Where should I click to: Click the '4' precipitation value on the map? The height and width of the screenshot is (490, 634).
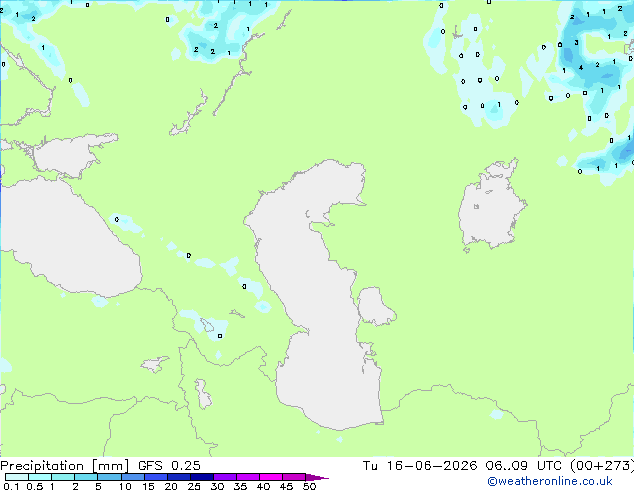581,68
